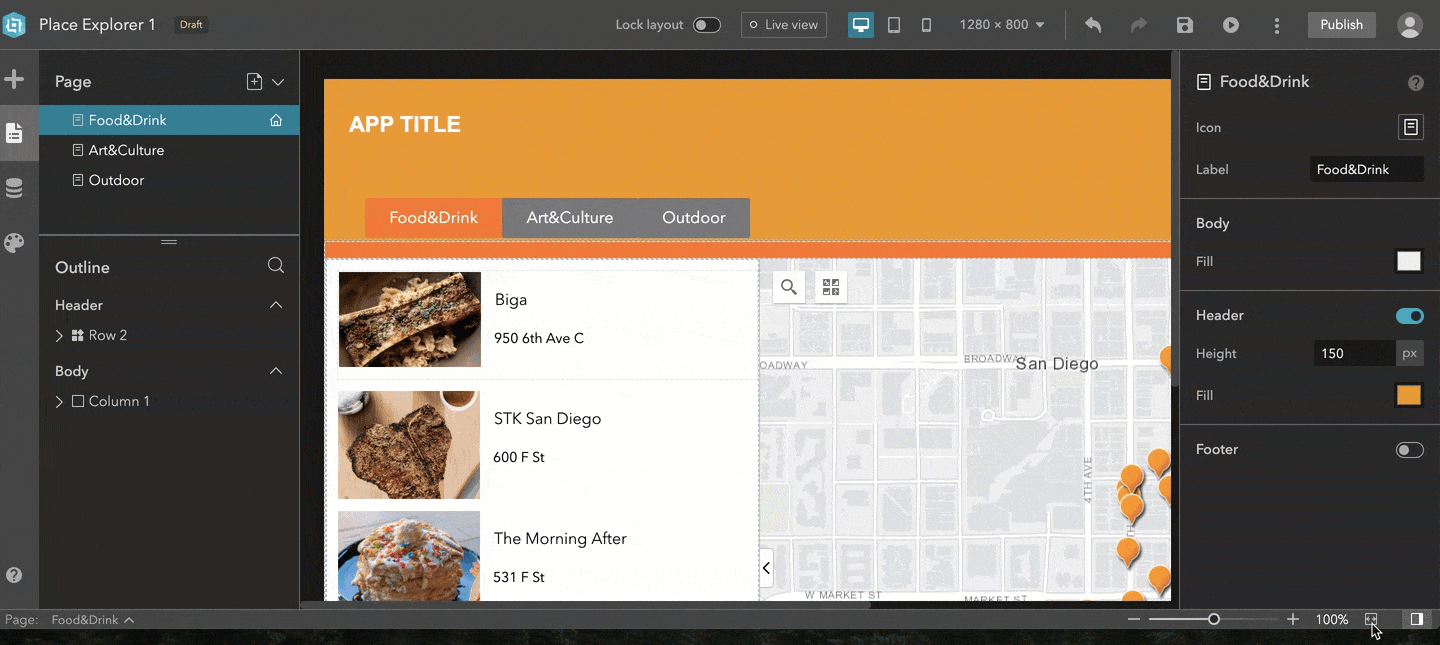Image resolution: width=1440 pixels, height=645 pixels.
Task: Collapse the list panel with left chevron
Action: 766,568
